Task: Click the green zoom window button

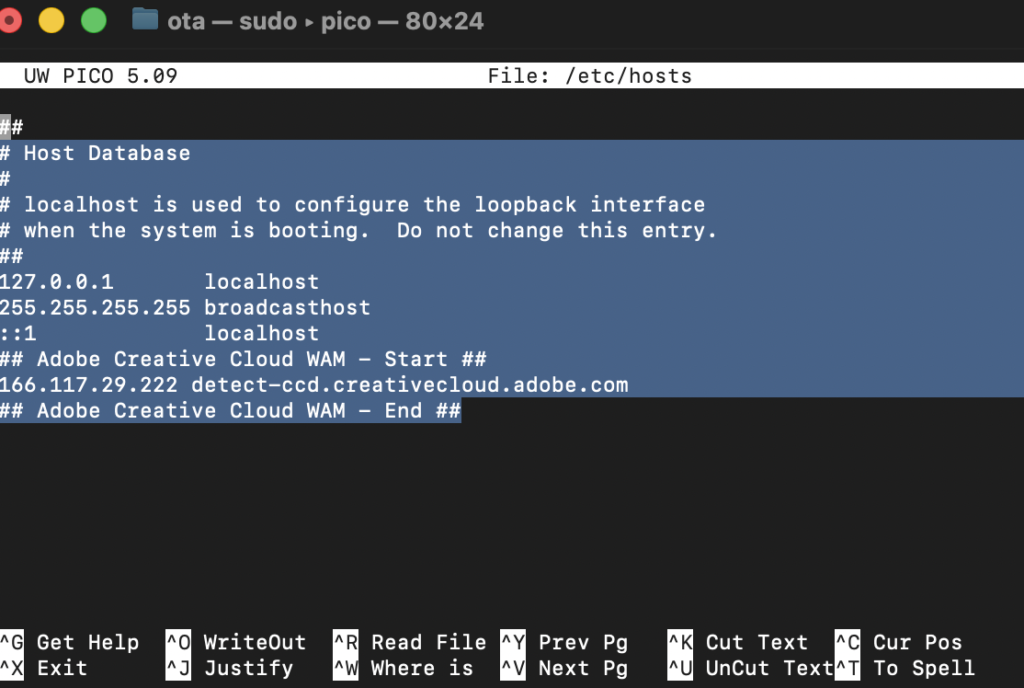Action: point(93,20)
